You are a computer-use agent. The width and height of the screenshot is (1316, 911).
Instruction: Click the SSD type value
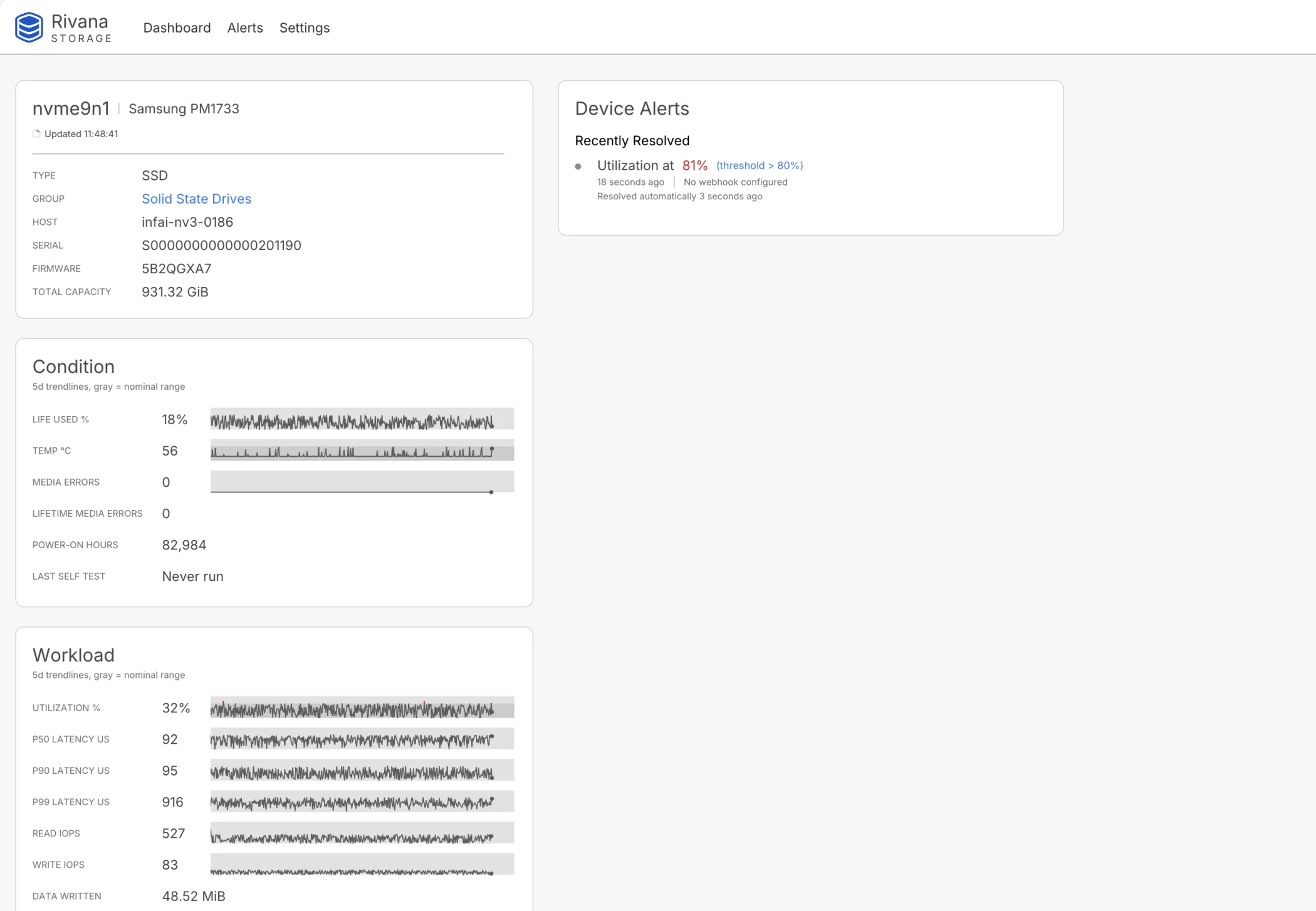155,175
